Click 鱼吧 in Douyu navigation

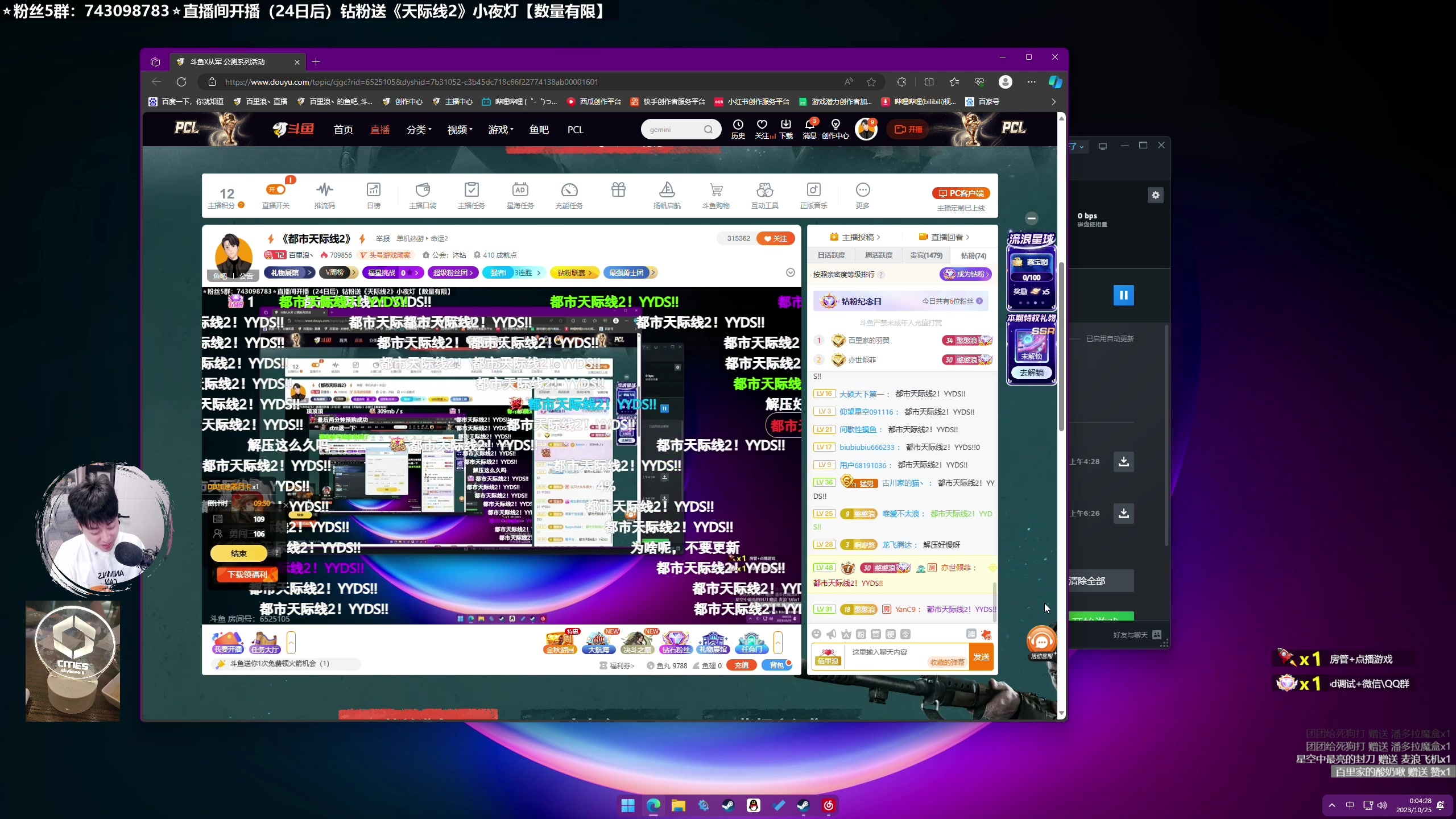click(x=539, y=130)
